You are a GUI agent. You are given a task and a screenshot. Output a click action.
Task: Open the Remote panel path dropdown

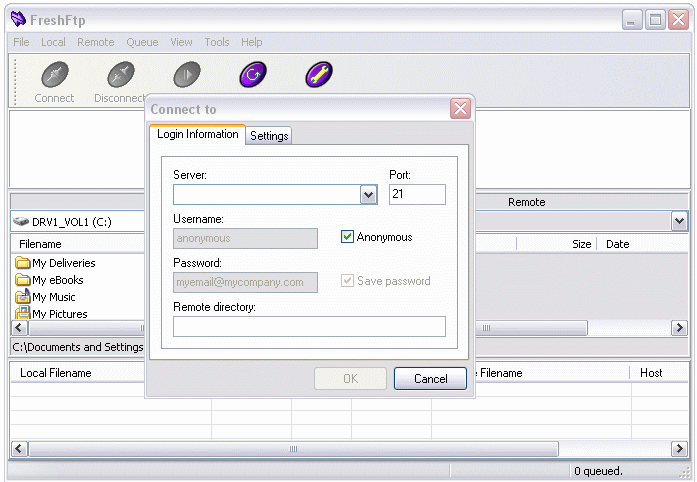679,221
